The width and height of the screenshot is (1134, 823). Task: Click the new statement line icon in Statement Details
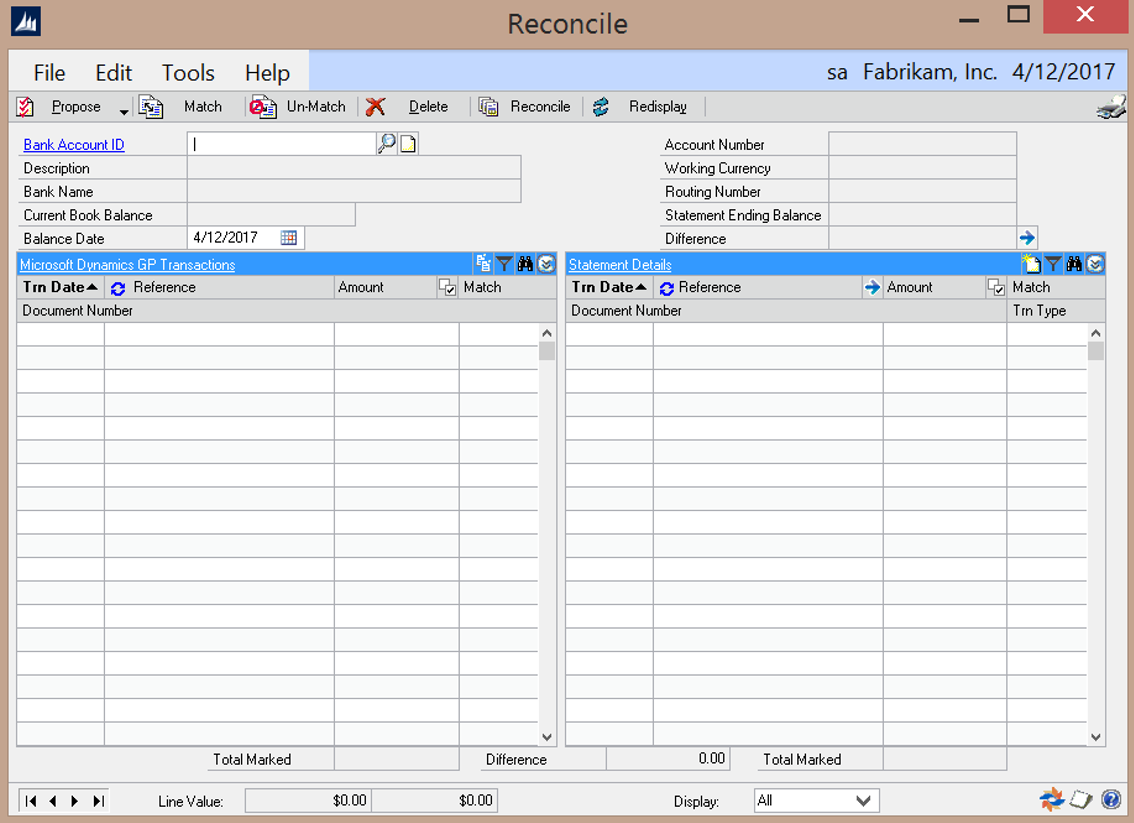1031,264
